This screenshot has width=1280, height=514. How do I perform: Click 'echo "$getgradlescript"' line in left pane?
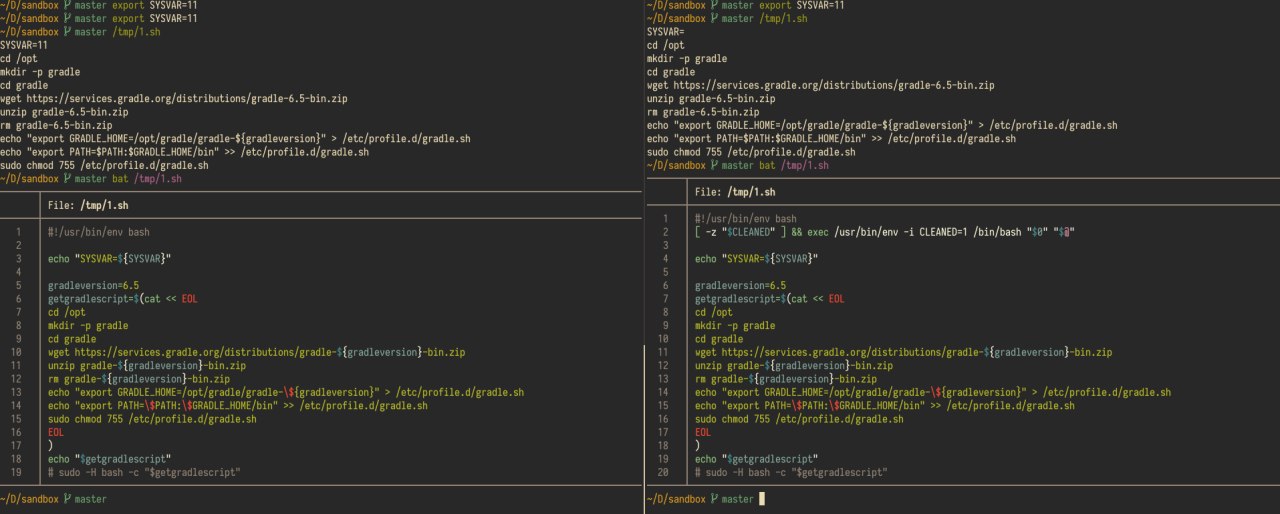coord(112,459)
